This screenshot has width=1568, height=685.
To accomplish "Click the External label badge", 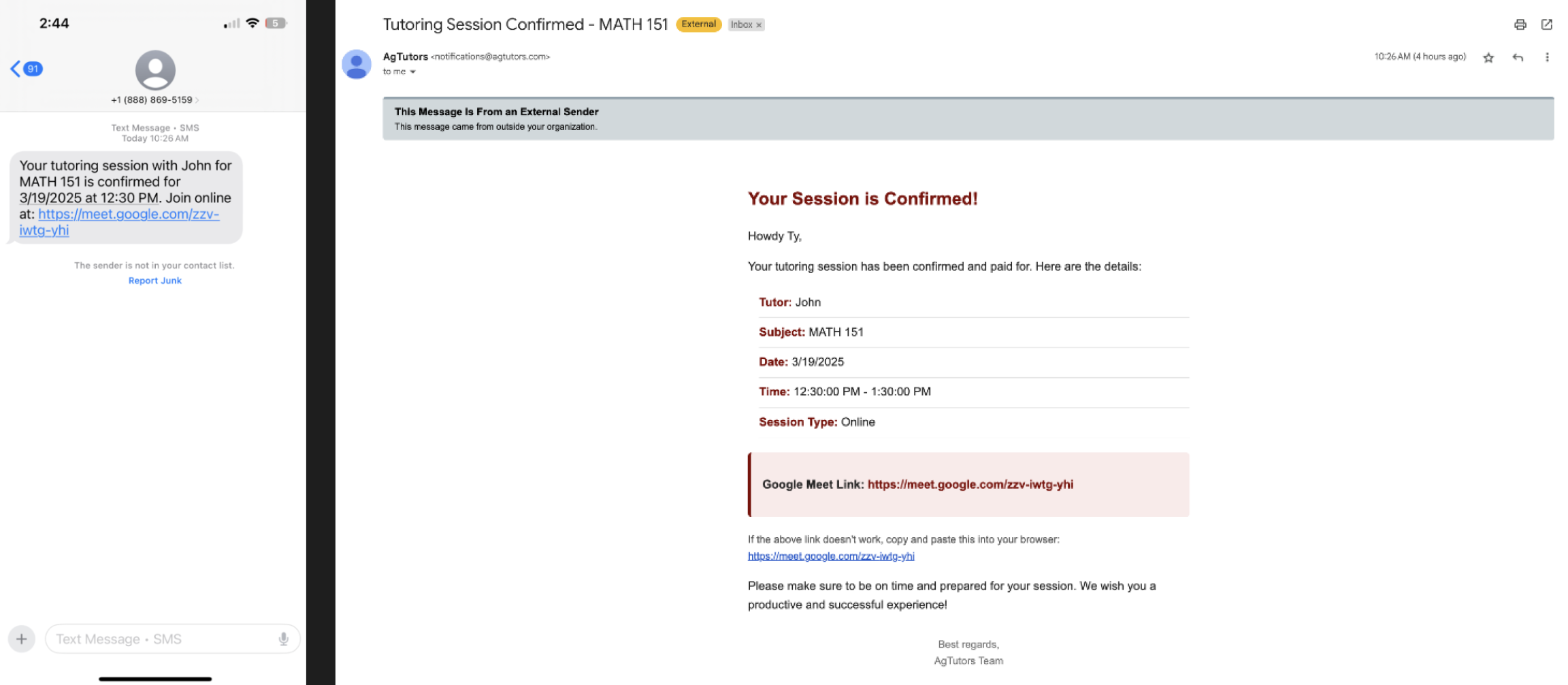I will coord(698,25).
